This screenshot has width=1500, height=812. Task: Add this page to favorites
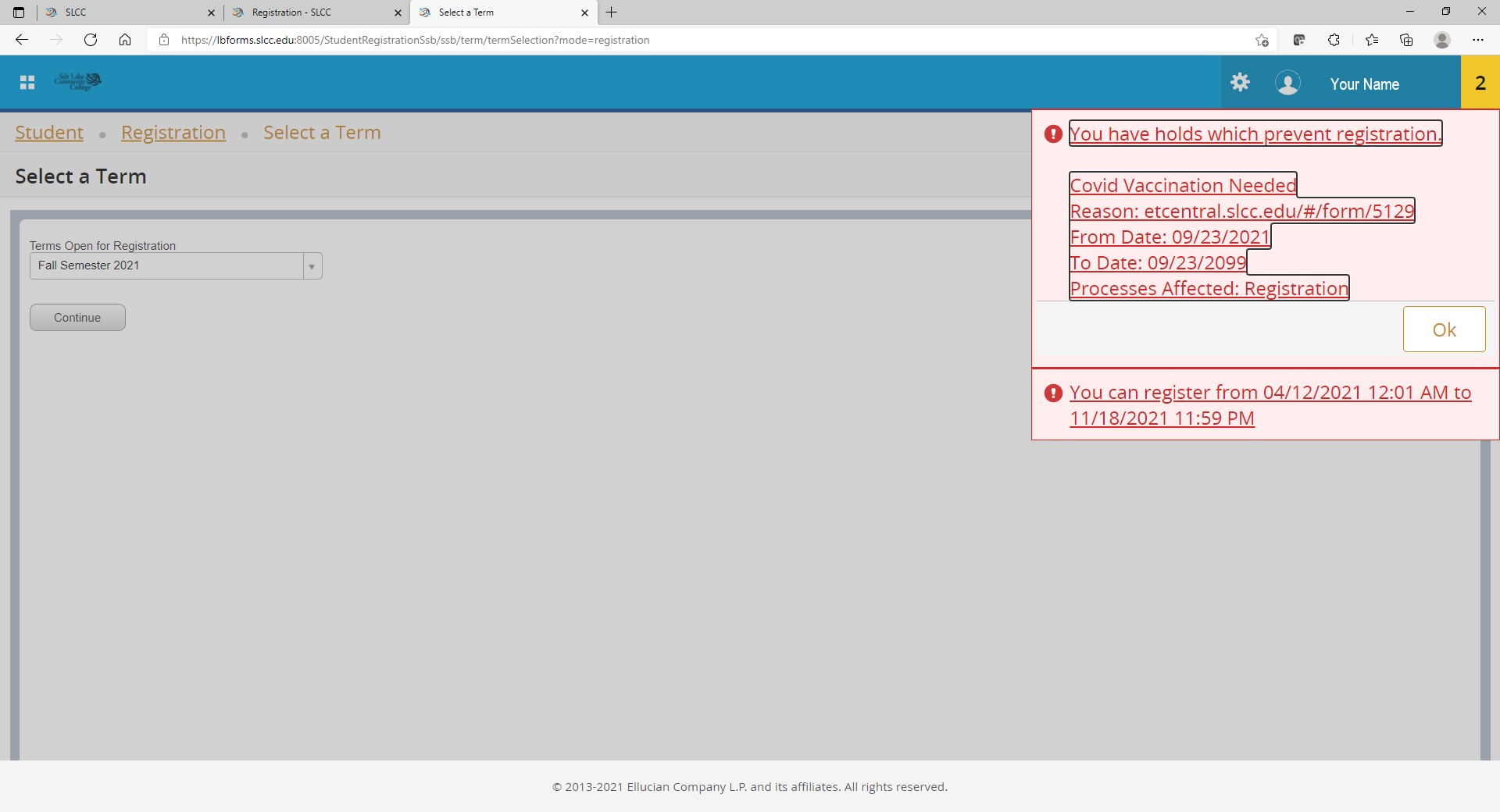[1262, 40]
